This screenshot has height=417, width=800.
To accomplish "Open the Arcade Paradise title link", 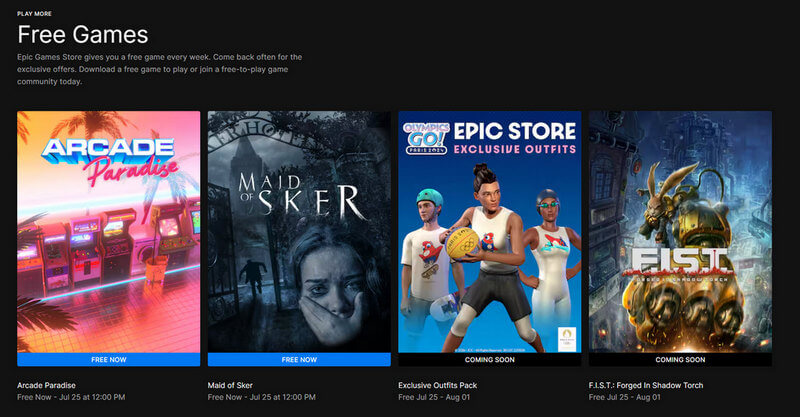I will pos(46,385).
